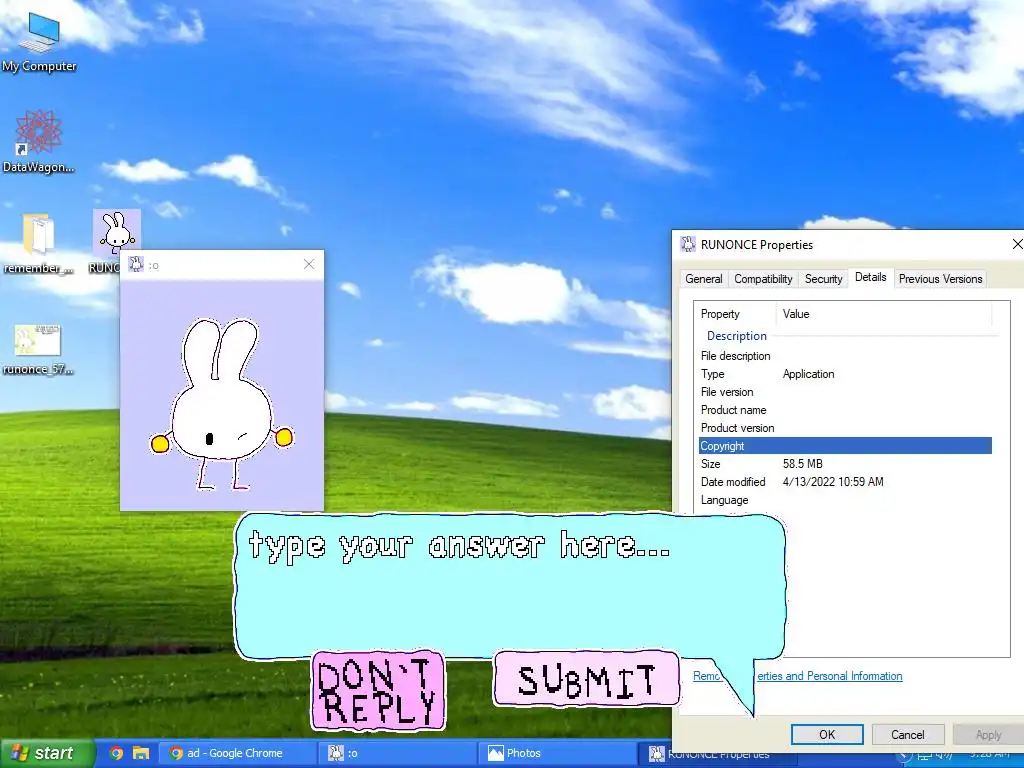Click the type your answer here field

click(509, 584)
